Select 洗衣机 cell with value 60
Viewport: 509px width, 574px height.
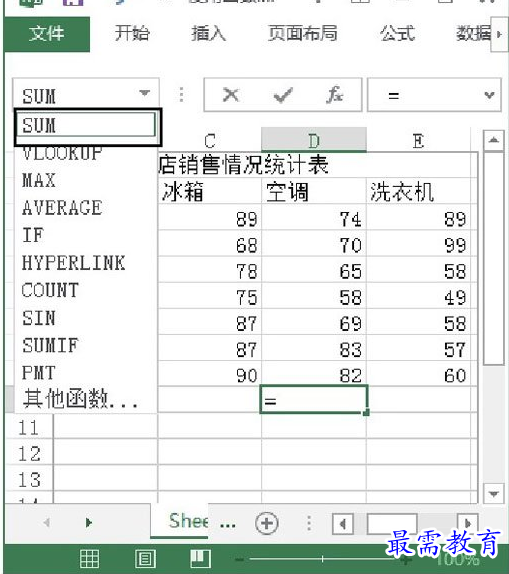click(419, 374)
